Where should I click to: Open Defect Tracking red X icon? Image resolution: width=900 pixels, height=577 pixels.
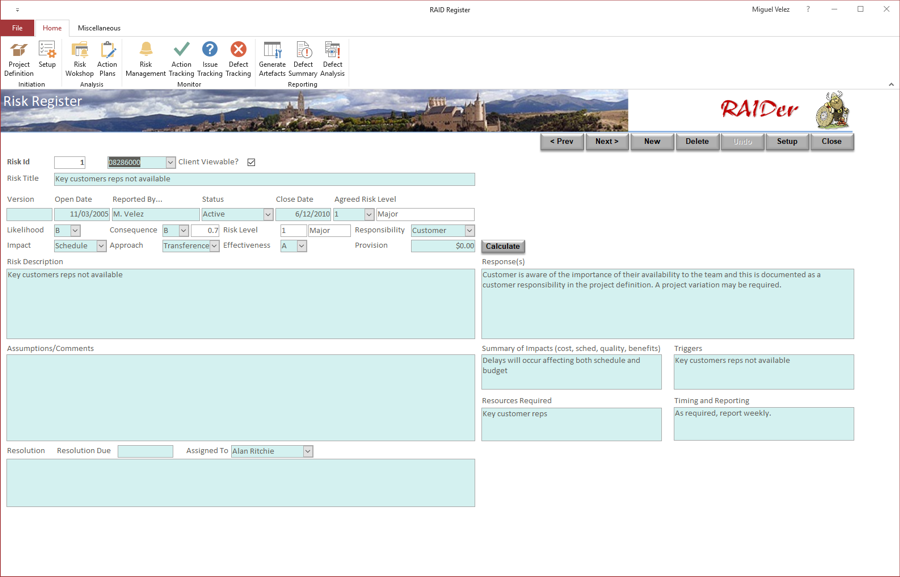tap(238, 59)
